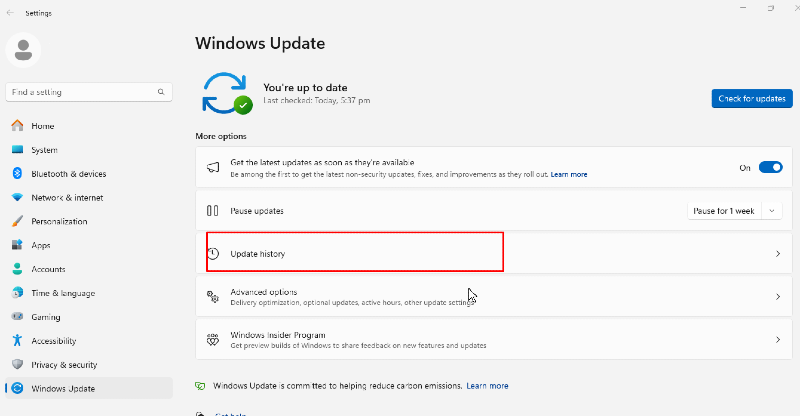Click the Network wifi icon
This screenshot has height=416, width=800.
17,198
